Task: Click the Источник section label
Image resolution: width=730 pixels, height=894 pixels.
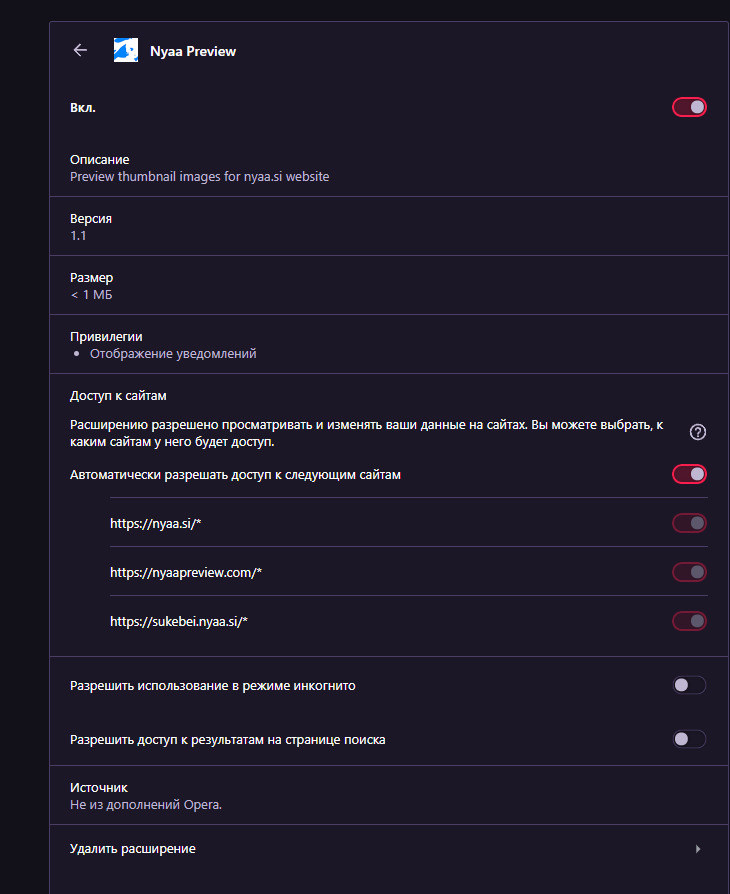Action: pos(99,787)
